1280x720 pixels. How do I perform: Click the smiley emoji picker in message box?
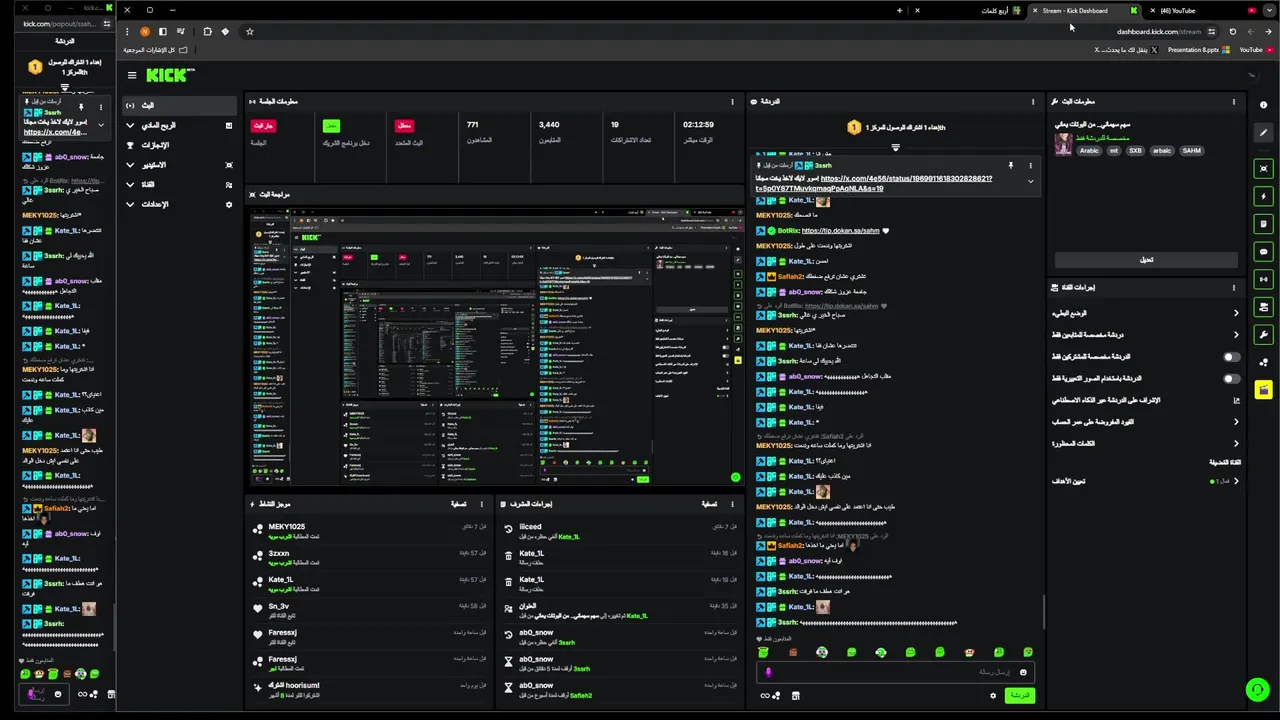[1023, 672]
